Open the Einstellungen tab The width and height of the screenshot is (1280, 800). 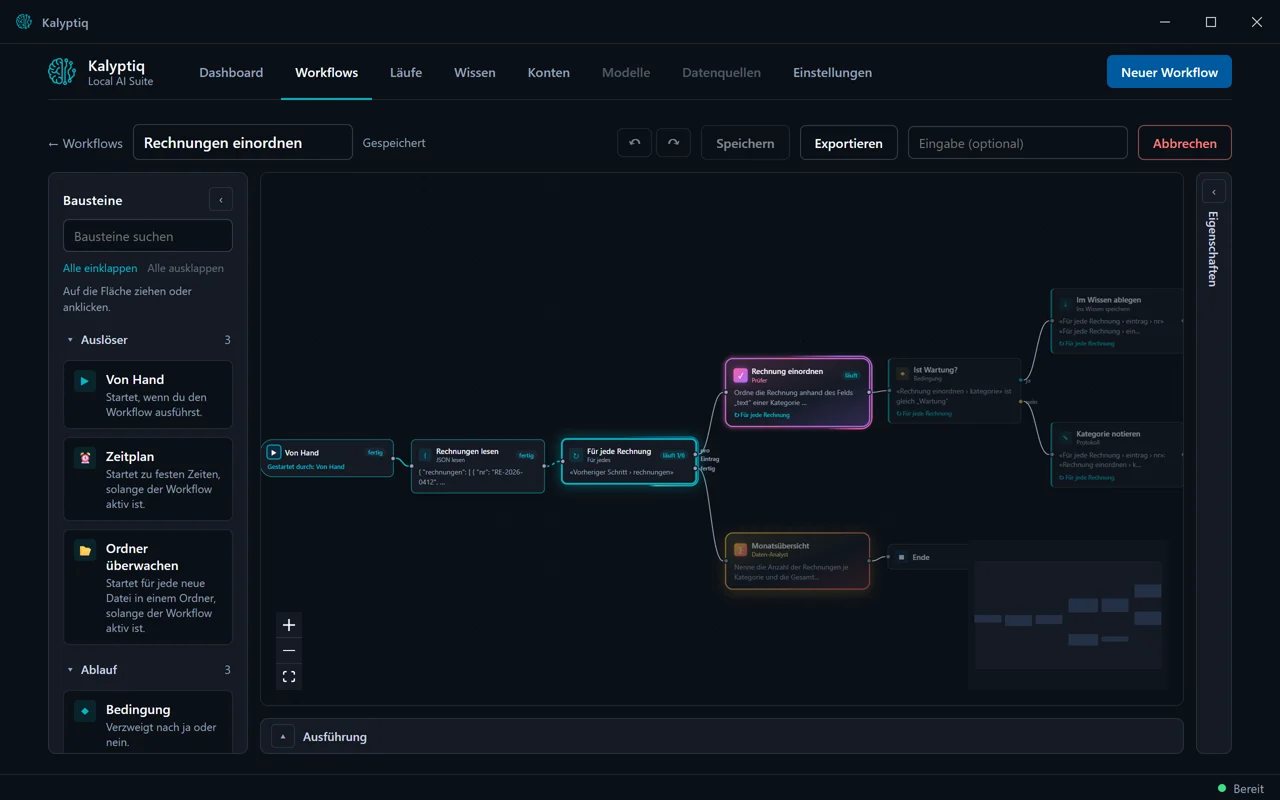pos(832,73)
